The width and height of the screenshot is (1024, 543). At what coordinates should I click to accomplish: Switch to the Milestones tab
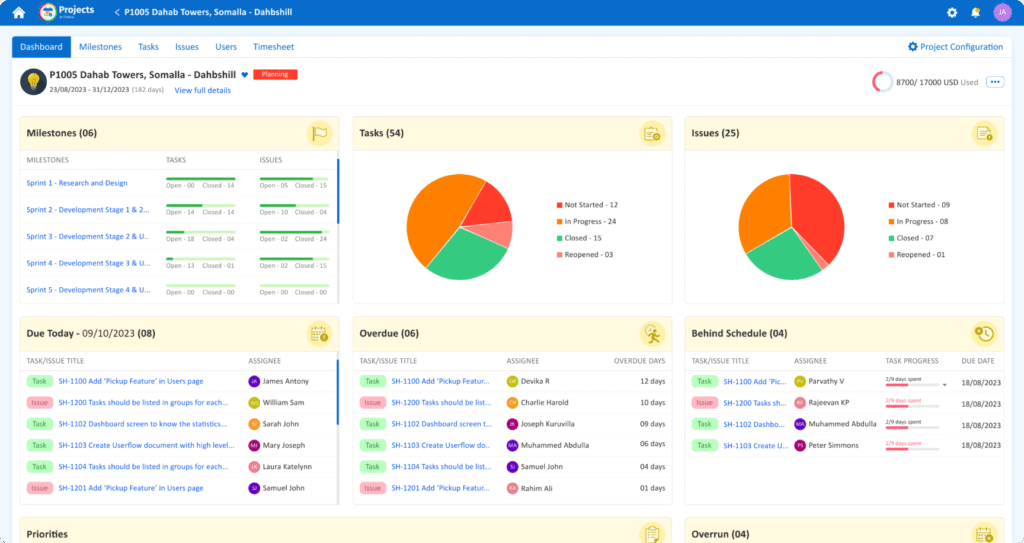coord(100,47)
